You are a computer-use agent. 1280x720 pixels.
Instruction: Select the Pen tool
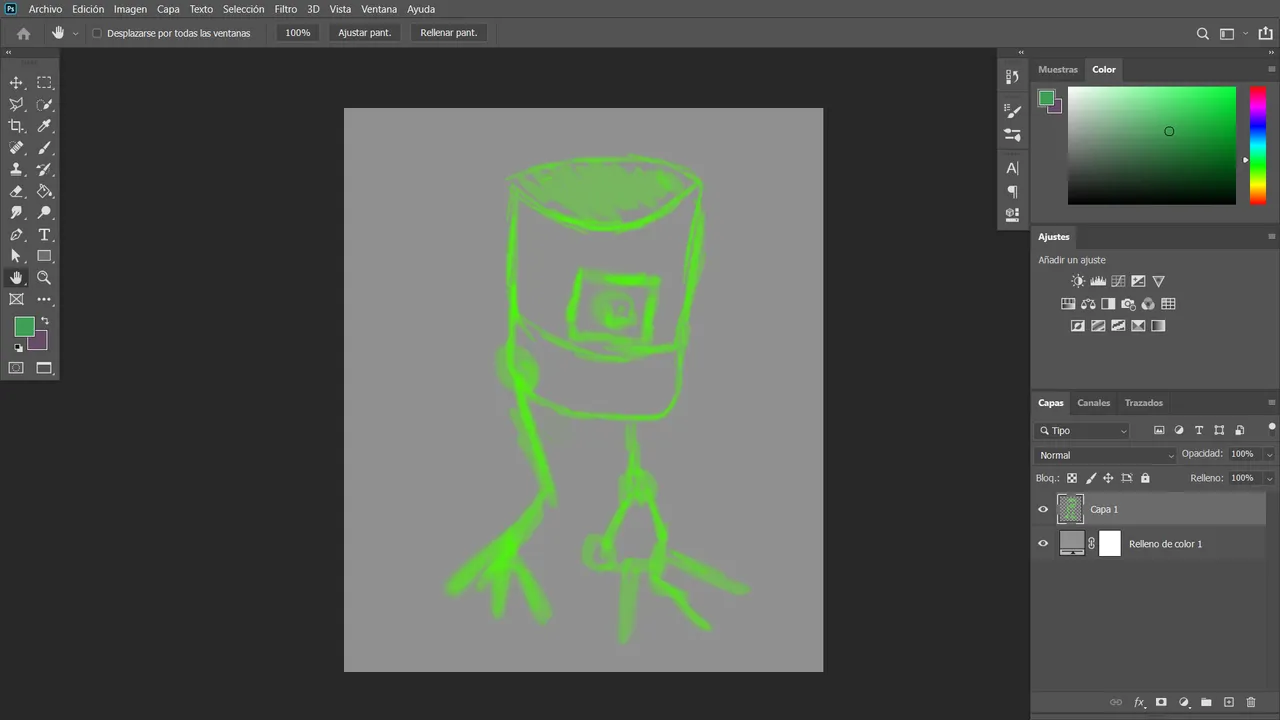pos(16,235)
